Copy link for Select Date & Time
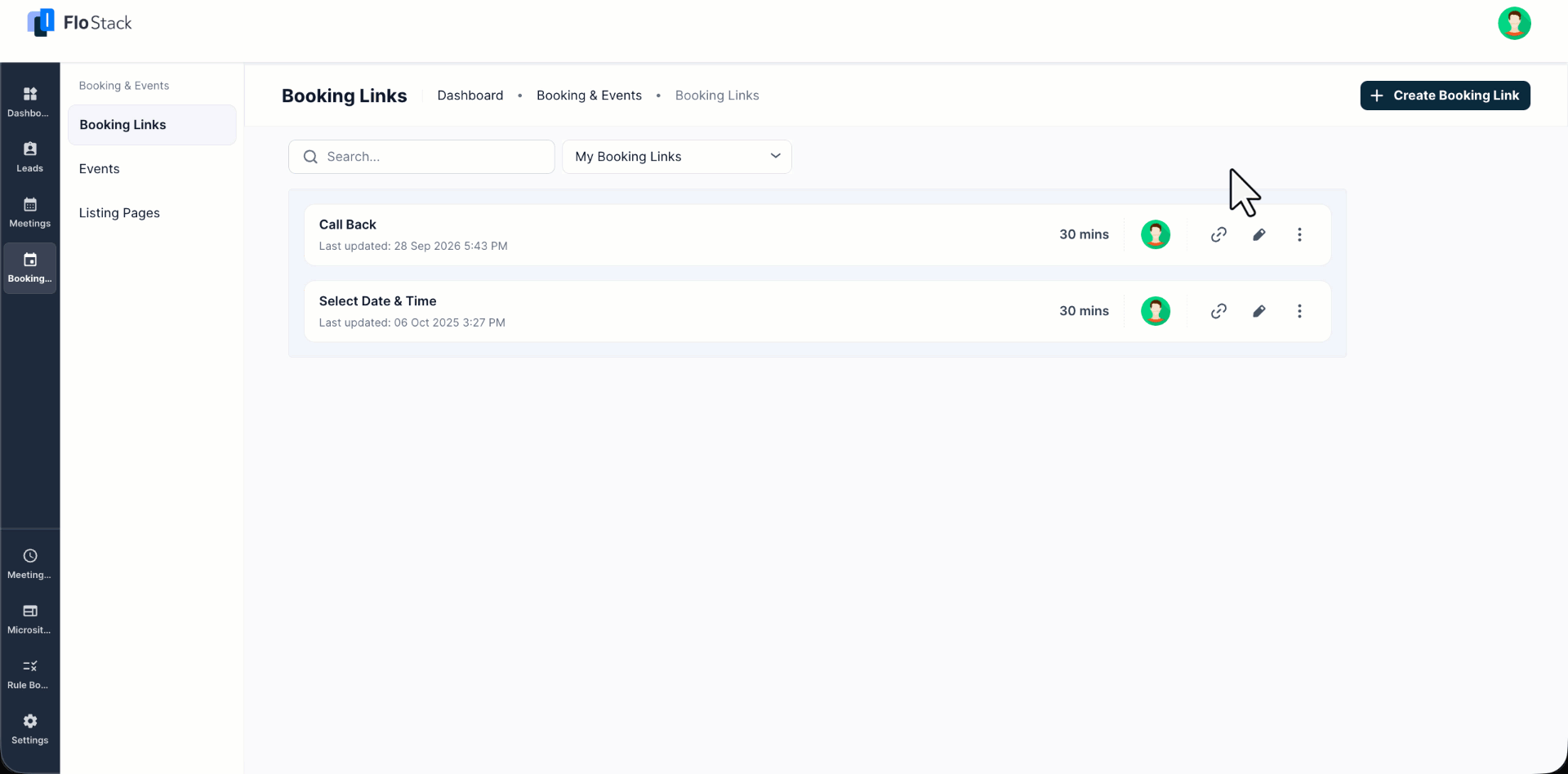This screenshot has width=1568, height=774. (1218, 311)
